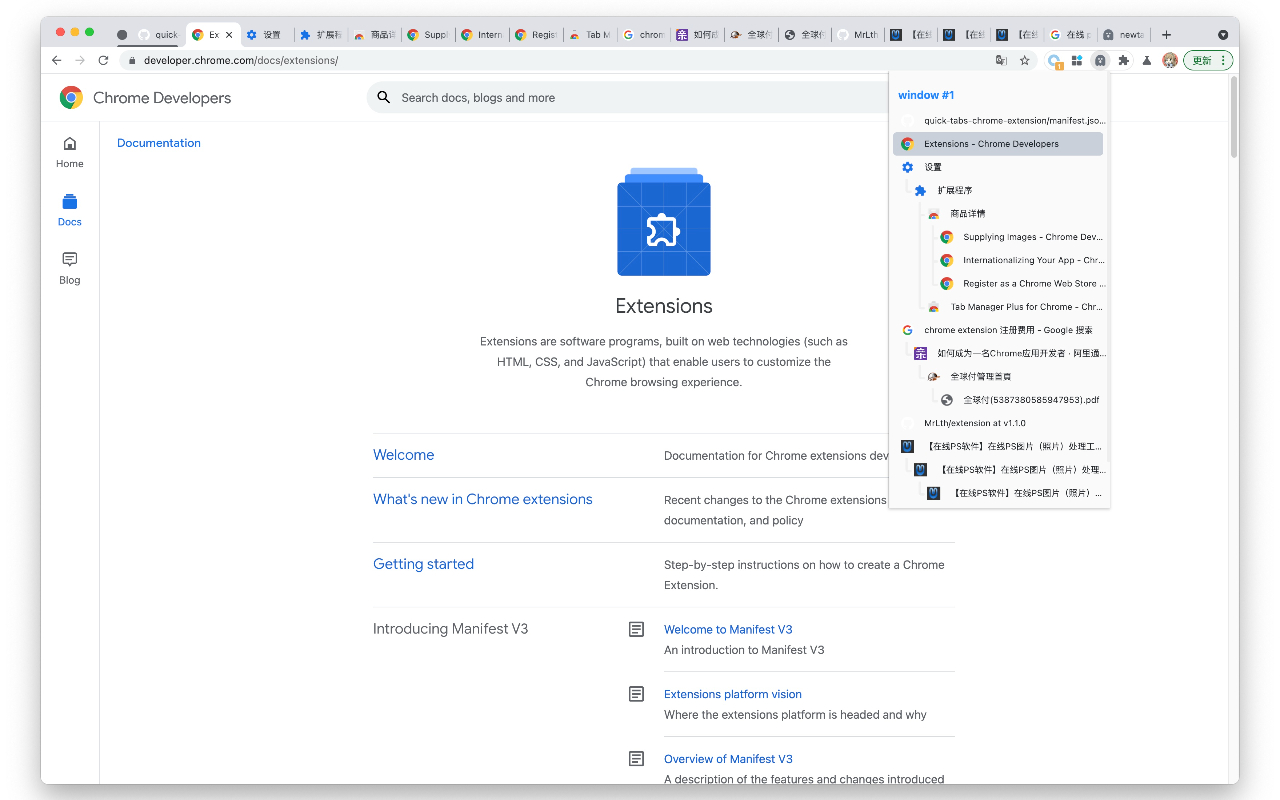Viewport: 1280px width, 800px height.
Task: Select MrLth/extension at v1.1.0 tree item
Action: (x=998, y=423)
